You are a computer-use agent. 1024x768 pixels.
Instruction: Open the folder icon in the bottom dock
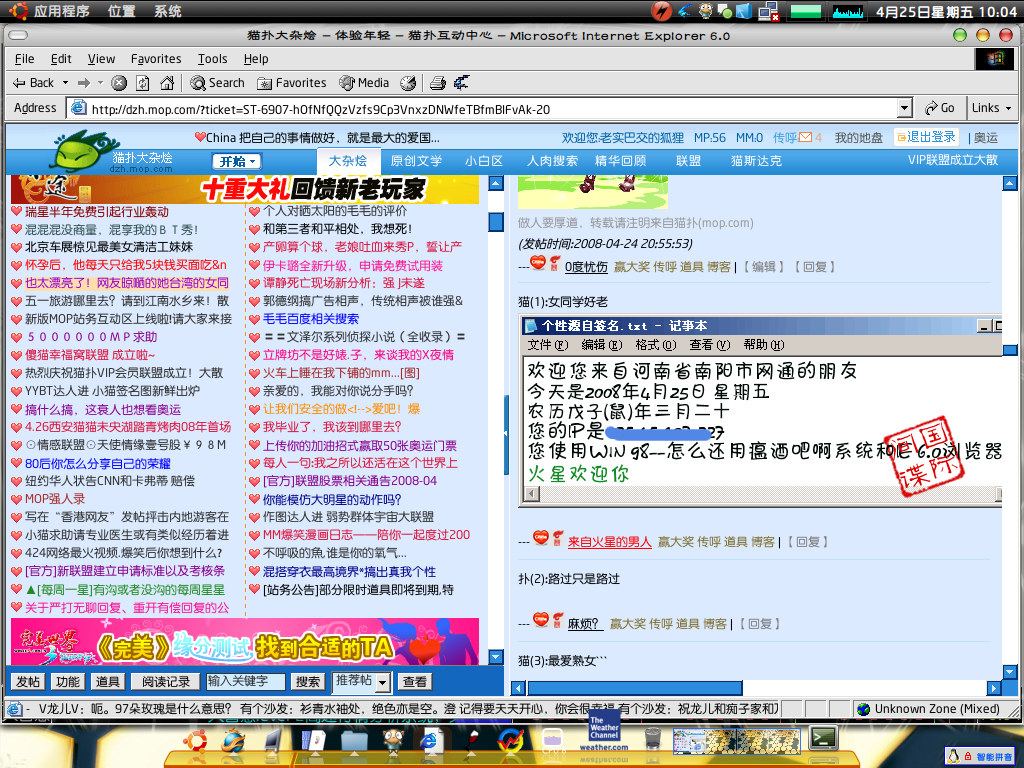tap(354, 741)
